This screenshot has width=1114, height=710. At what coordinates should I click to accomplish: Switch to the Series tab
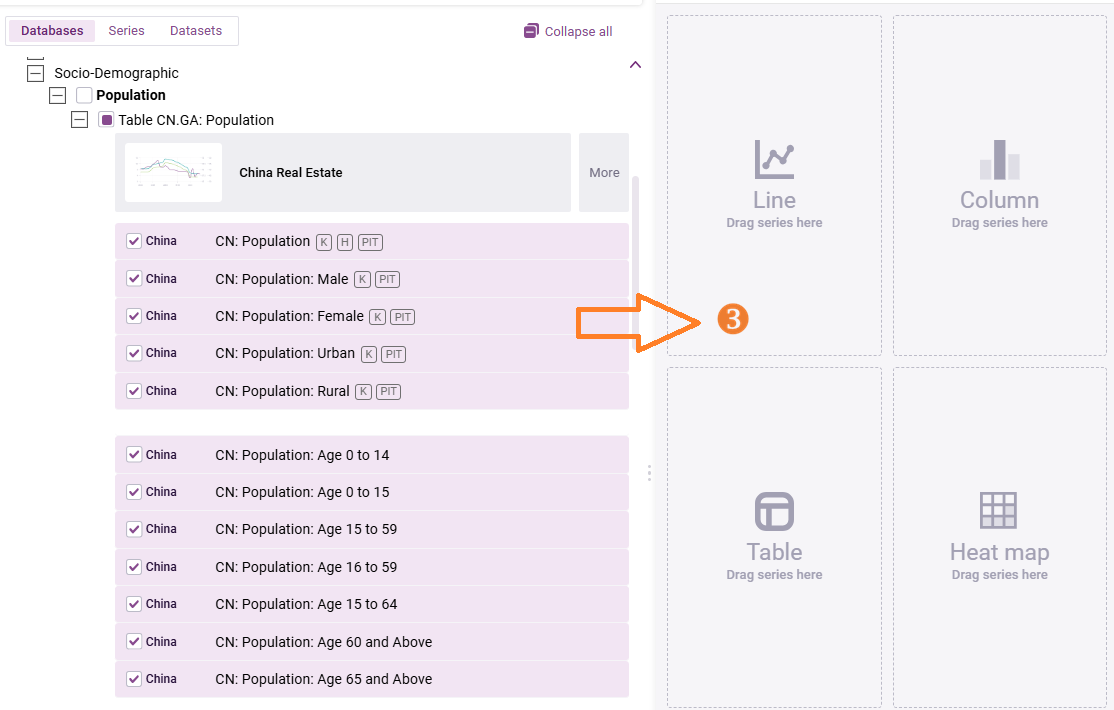point(126,31)
